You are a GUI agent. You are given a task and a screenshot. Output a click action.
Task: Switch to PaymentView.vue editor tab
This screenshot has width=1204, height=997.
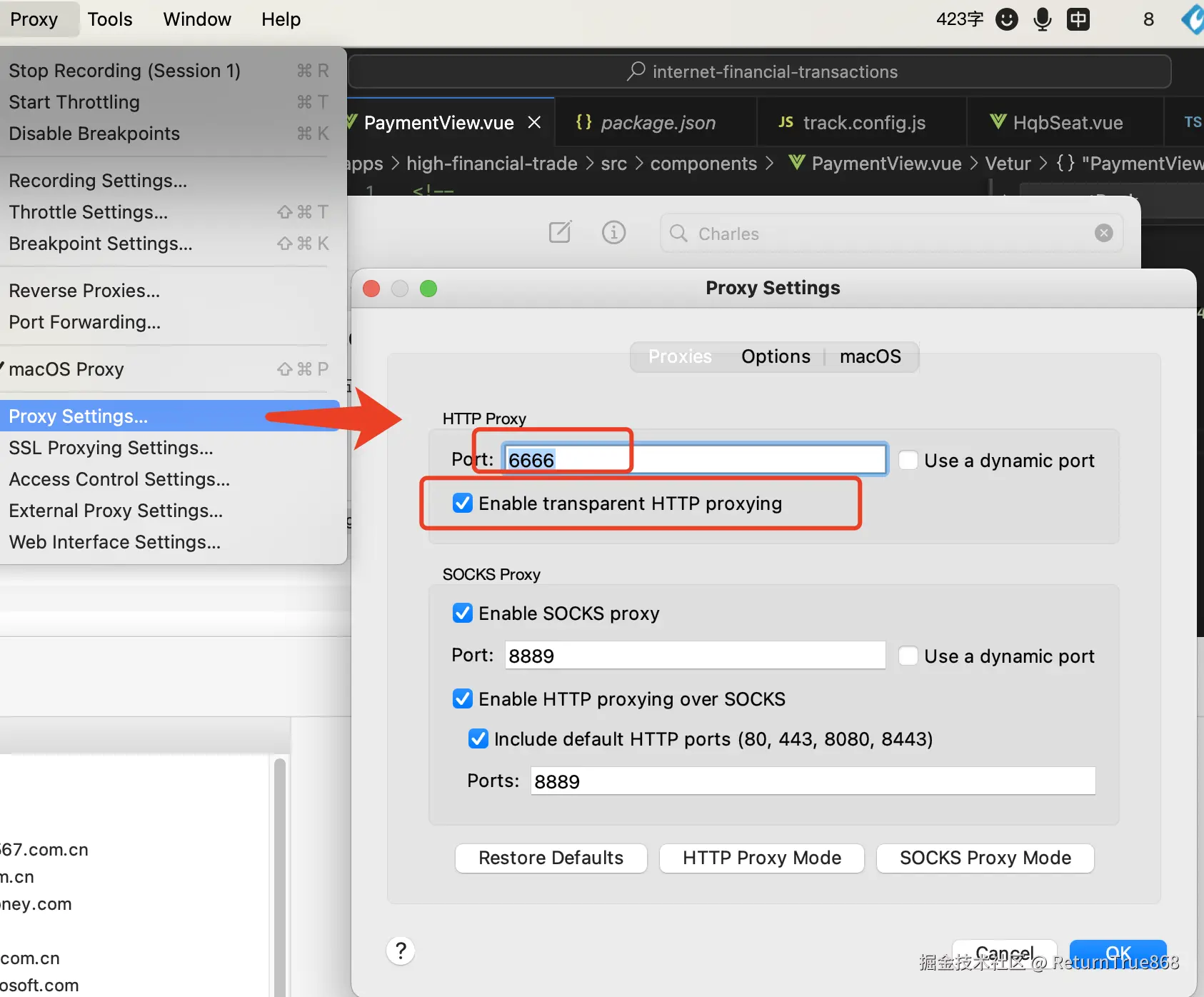coord(450,123)
